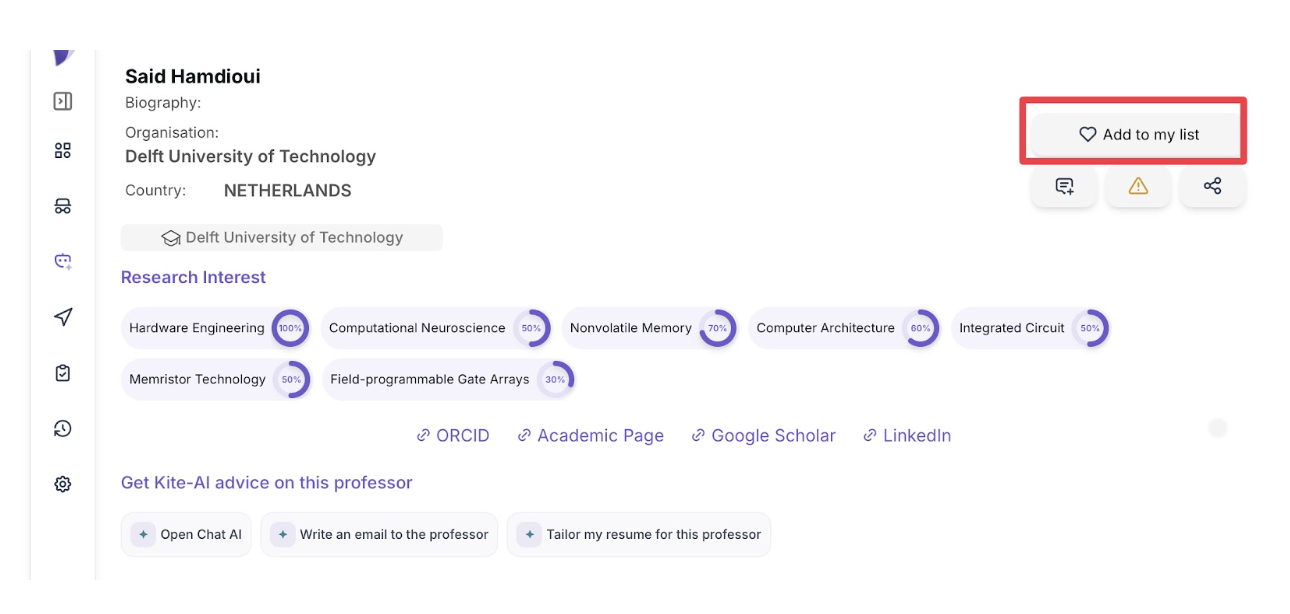Click Open Chat AI button
The image size is (1290, 614).
(x=187, y=535)
